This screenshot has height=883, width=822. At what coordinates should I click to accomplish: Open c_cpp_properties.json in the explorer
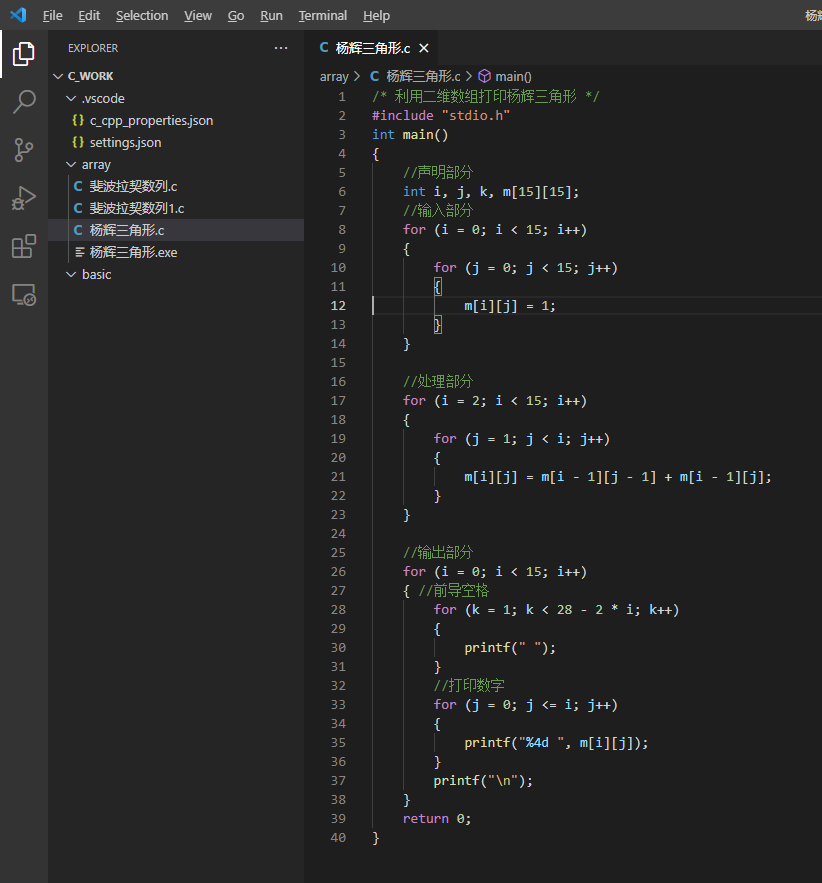[x=176, y=121]
